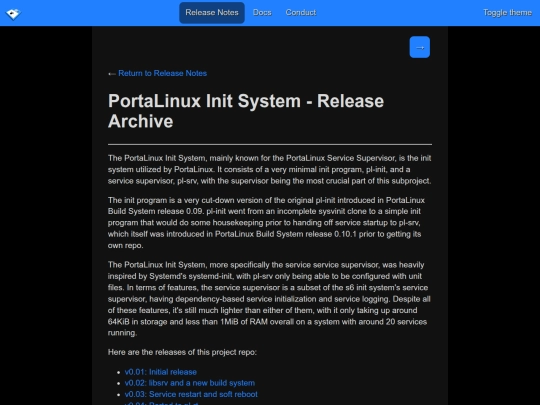The width and height of the screenshot is (540, 405).
Task: Click the PortaLinux logo icon
Action: (x=13, y=14)
